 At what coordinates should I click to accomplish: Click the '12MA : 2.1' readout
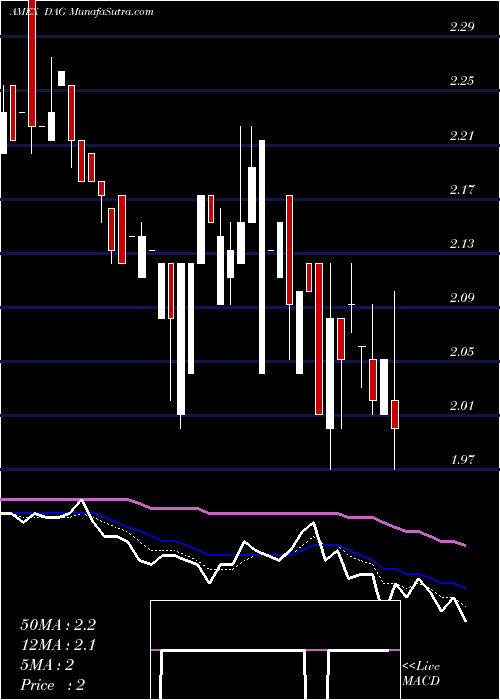coord(58,645)
